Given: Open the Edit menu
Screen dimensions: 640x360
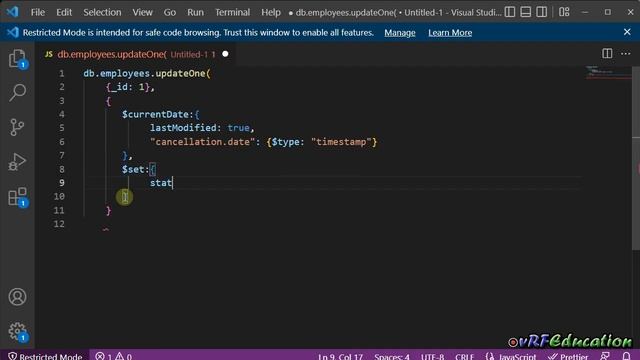Looking at the screenshot, I should pos(64,12).
